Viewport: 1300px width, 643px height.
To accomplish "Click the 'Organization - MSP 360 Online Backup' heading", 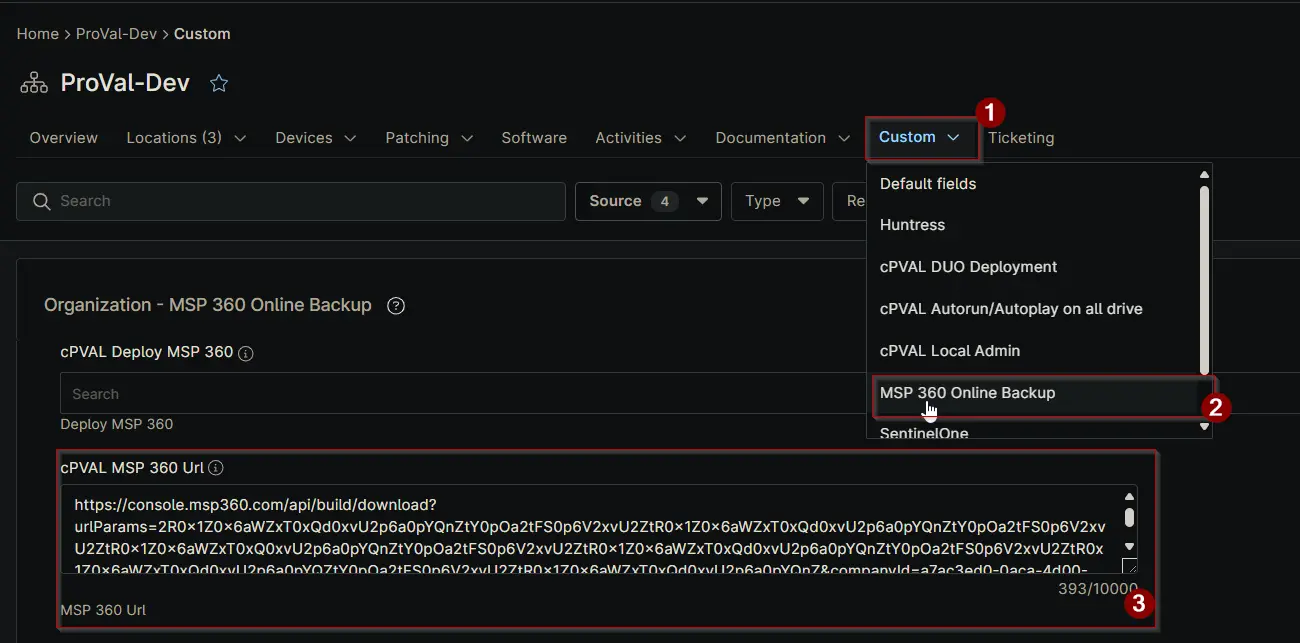I will (x=208, y=305).
